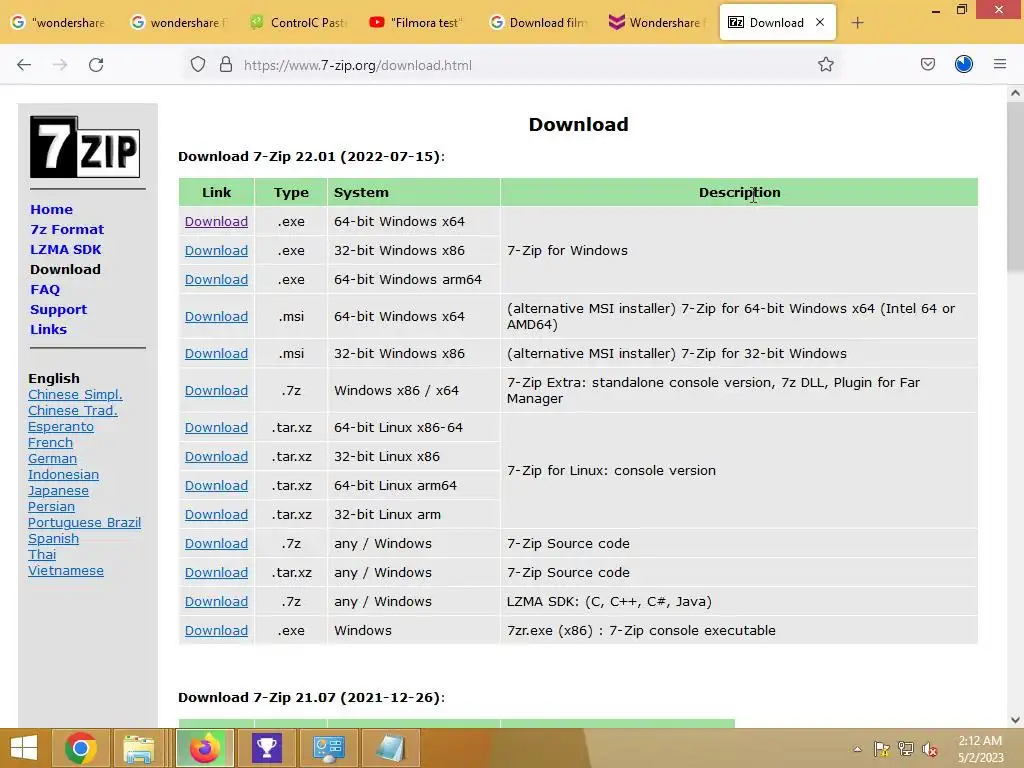1024x768 pixels.
Task: Click the Action Center flag tray icon
Action: pyautogui.click(x=882, y=750)
